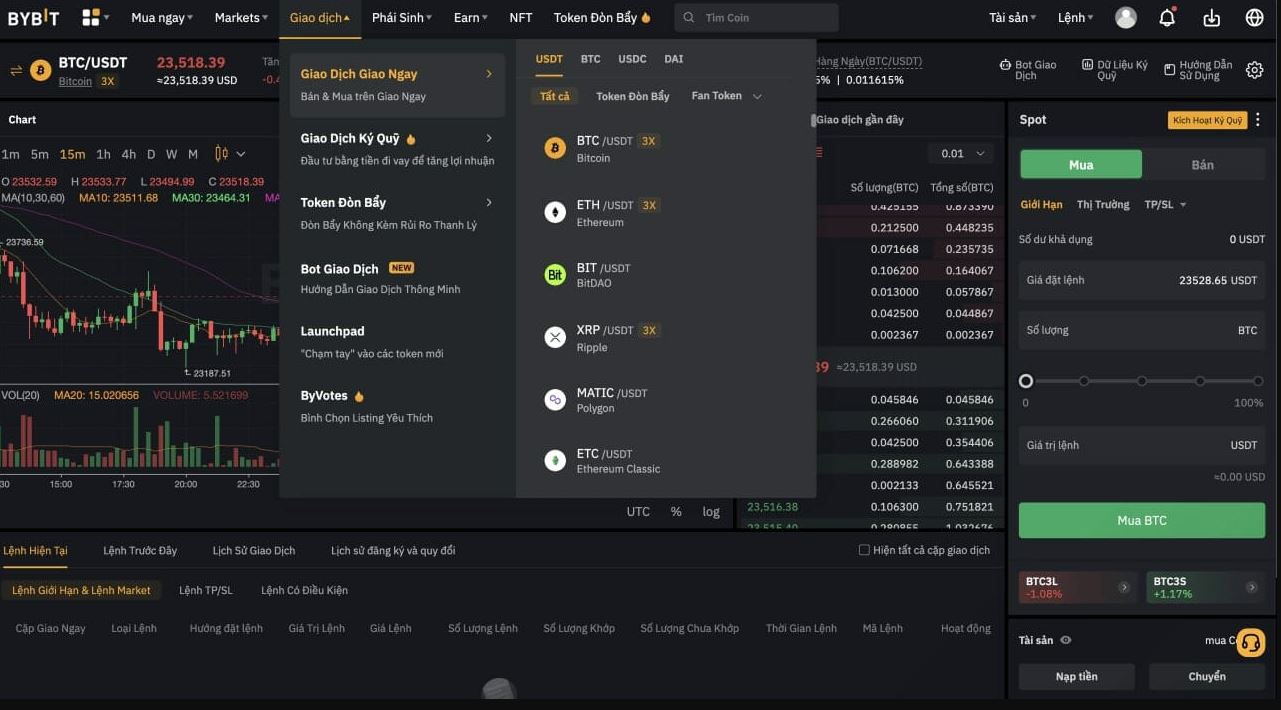Open BTC3L leveraged token arrow

point(1124,587)
